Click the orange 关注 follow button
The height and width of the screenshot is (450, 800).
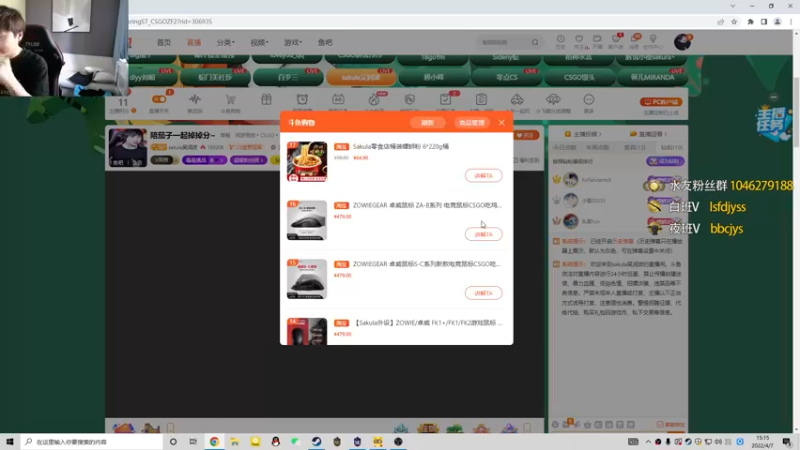(527, 135)
